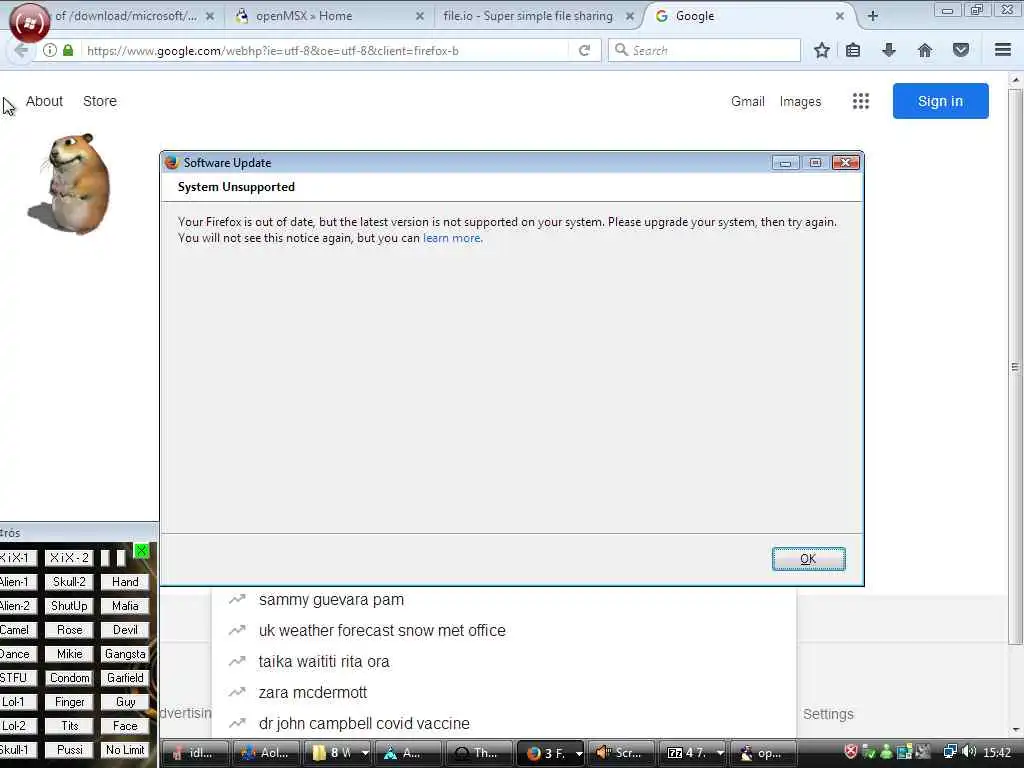Open the downloads arrow panel
Screen dimensions: 1024x768
click(889, 50)
